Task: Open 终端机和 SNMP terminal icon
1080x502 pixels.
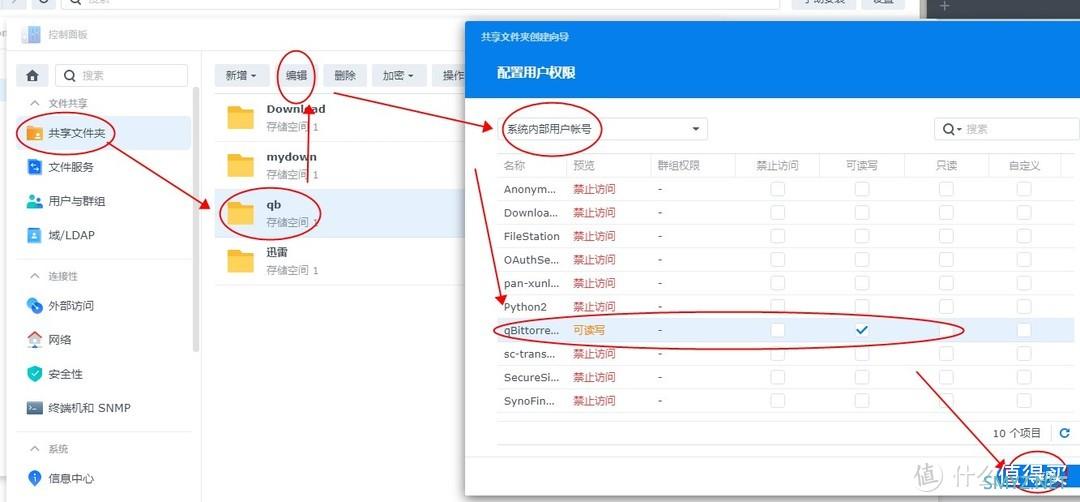Action: [34, 408]
